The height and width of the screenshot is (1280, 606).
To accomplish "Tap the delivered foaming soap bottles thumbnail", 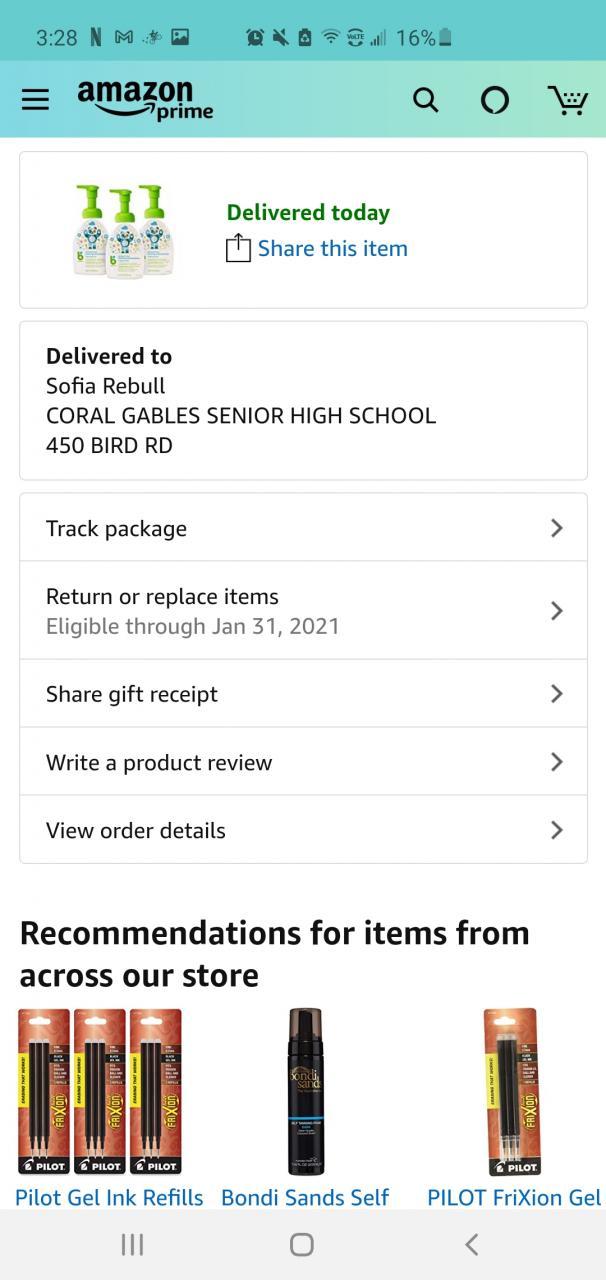I will (124, 230).
